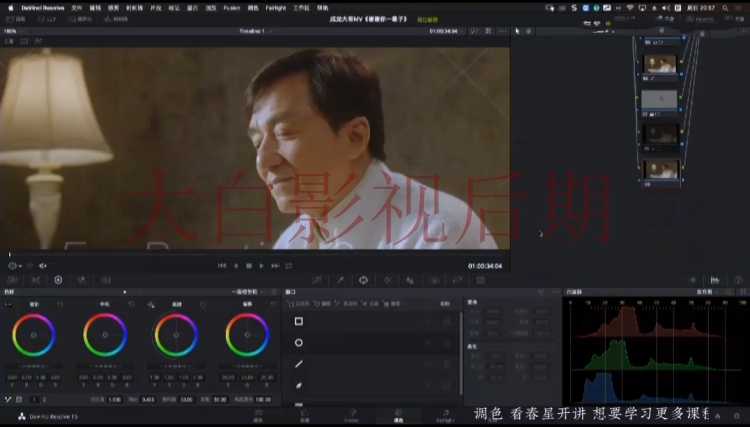Viewport: 750px width, 427px height.
Task: Open the histogram scope type dropdown
Action: [707, 292]
